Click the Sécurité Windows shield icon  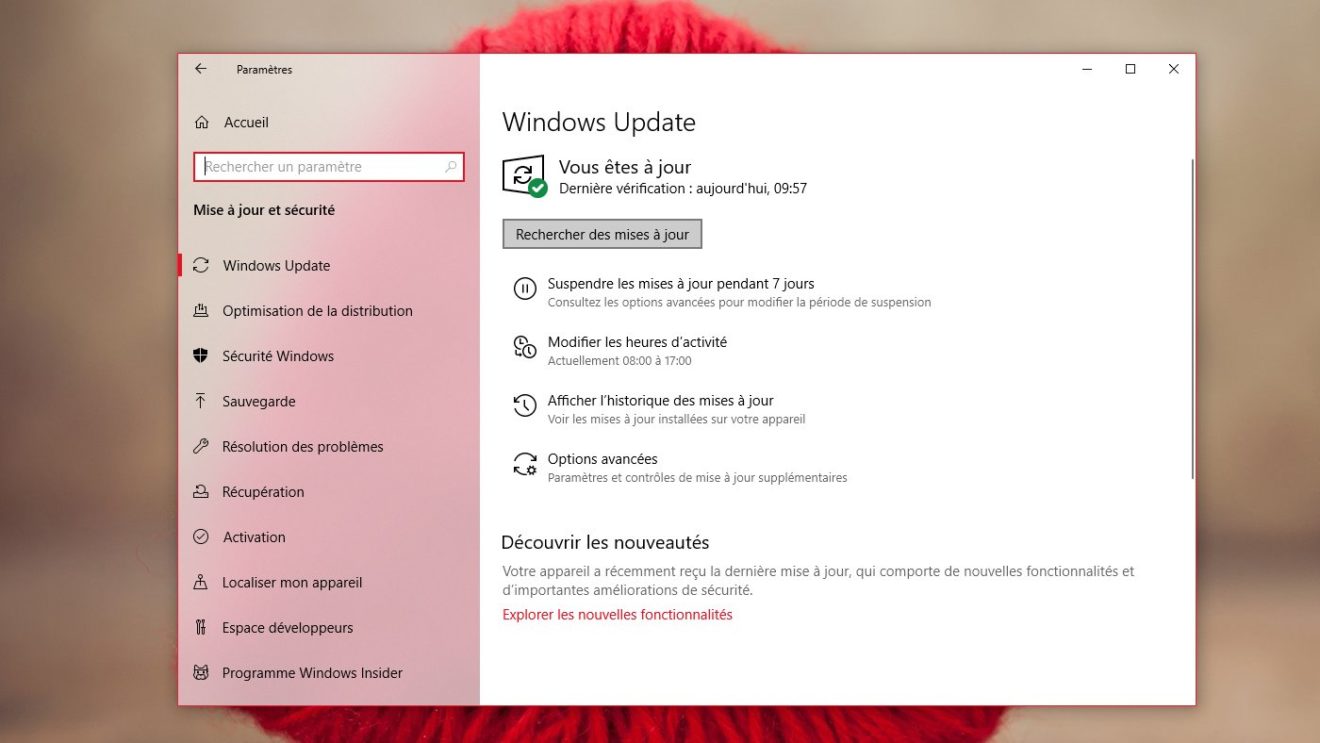tap(201, 356)
